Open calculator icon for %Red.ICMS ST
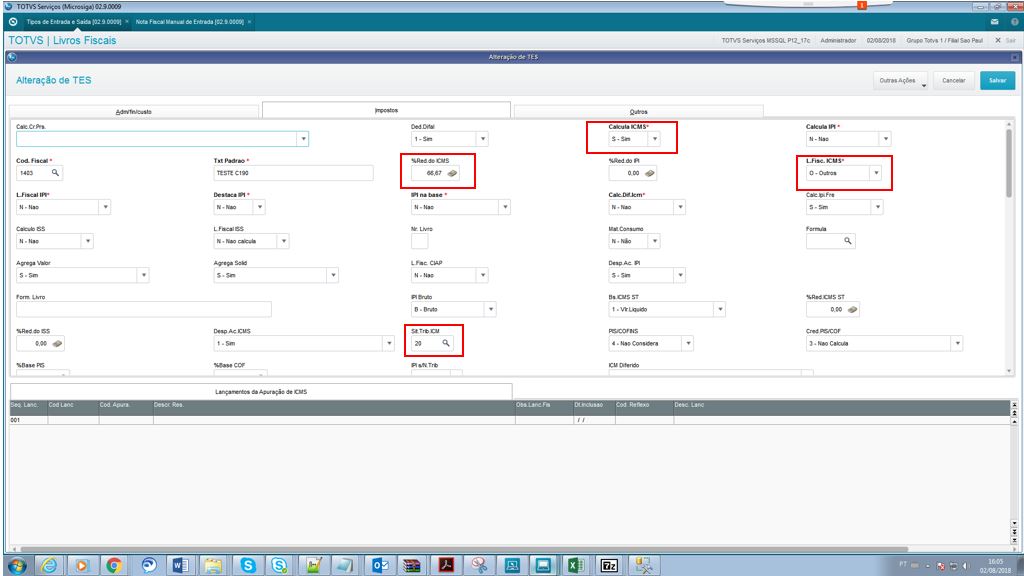The image size is (1024, 576). [852, 310]
